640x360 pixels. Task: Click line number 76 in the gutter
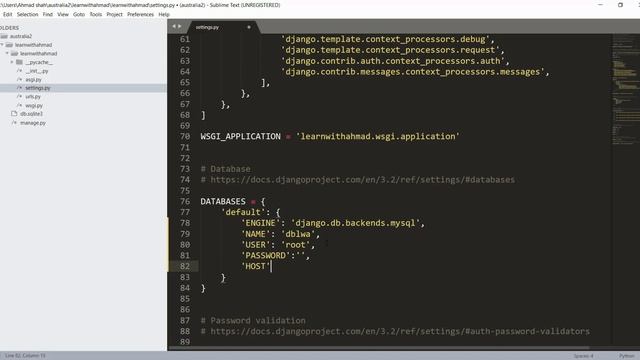[x=185, y=201]
